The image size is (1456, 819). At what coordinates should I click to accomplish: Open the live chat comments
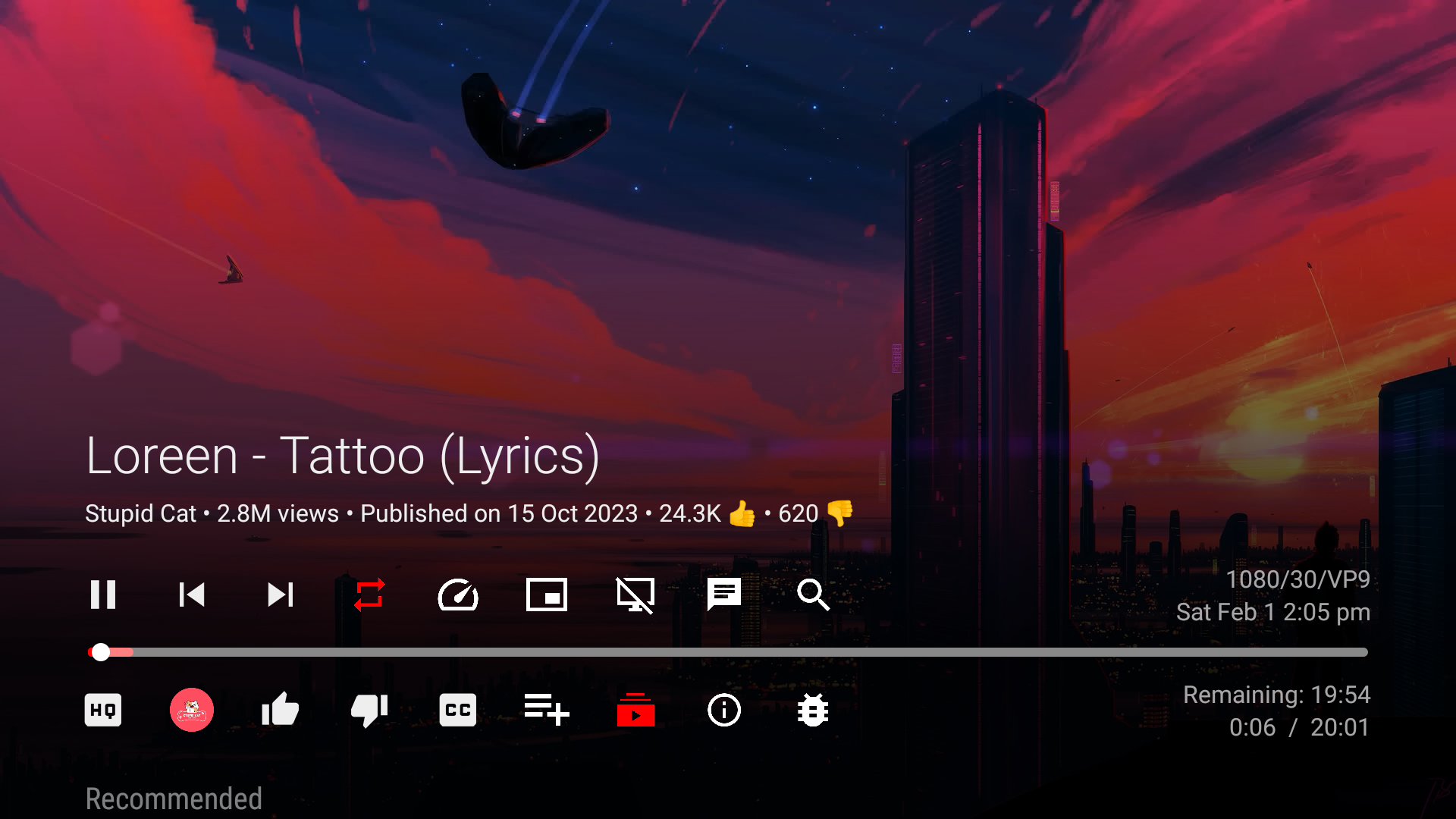pyautogui.click(x=724, y=595)
